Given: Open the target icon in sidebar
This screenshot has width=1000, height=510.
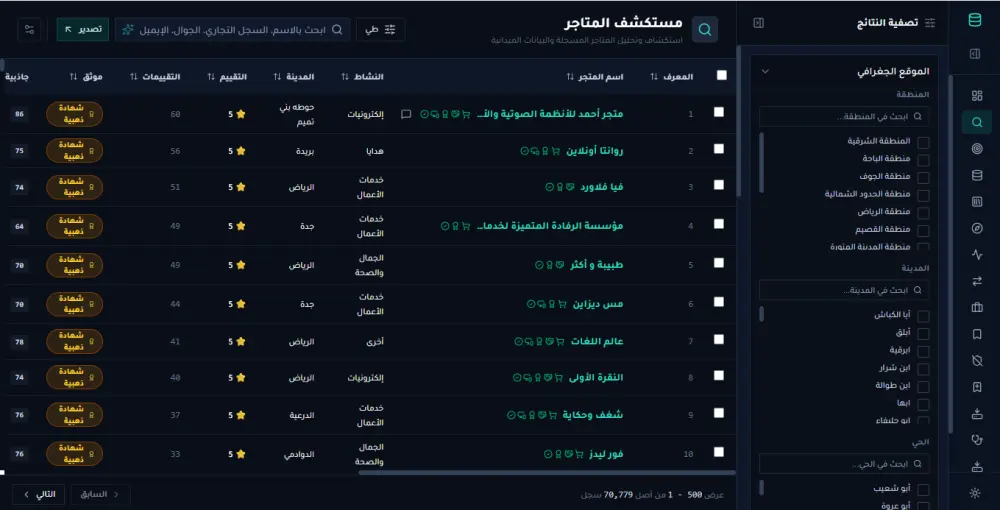Looking at the screenshot, I should [x=977, y=149].
